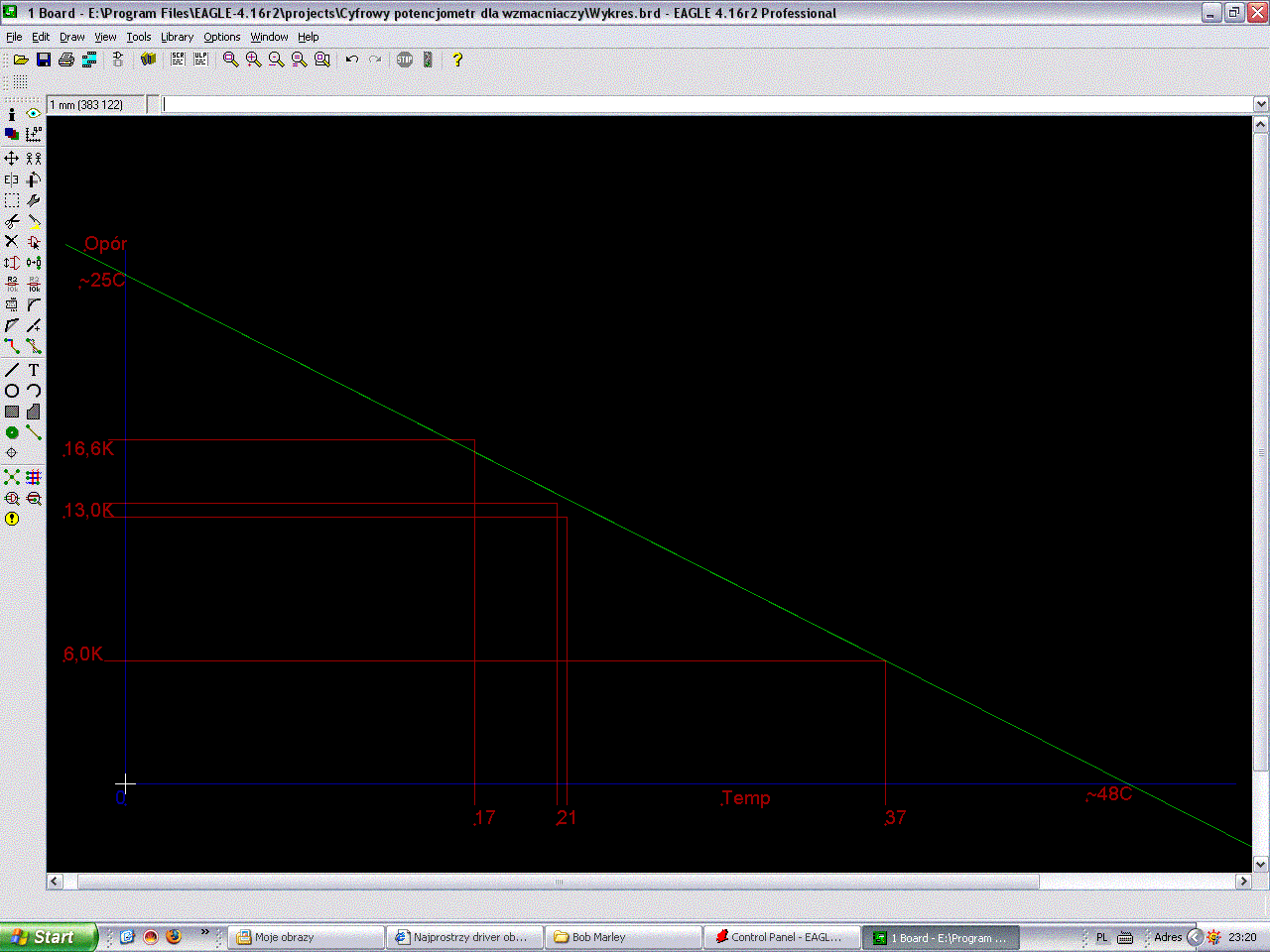Open the Library menu
1270x952 pixels.
click(178, 37)
